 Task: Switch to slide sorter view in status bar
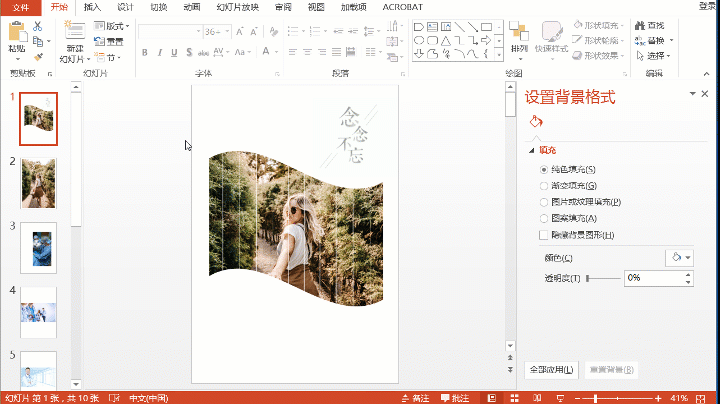pyautogui.click(x=515, y=398)
